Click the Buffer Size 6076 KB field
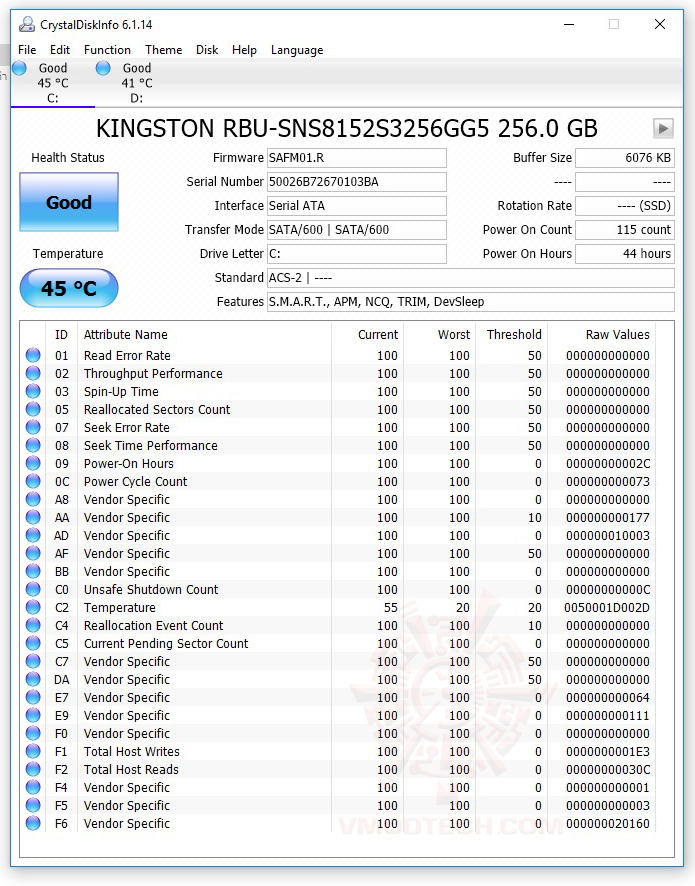This screenshot has height=886, width=695. (625, 158)
